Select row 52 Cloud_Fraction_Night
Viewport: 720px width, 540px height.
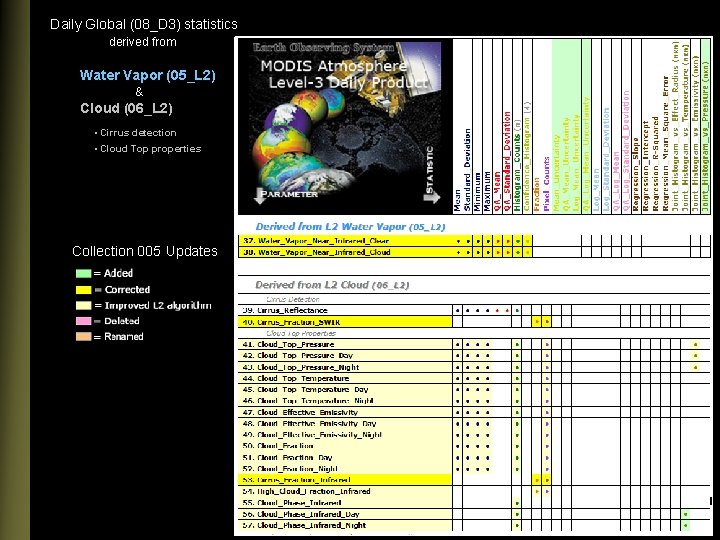(474, 469)
